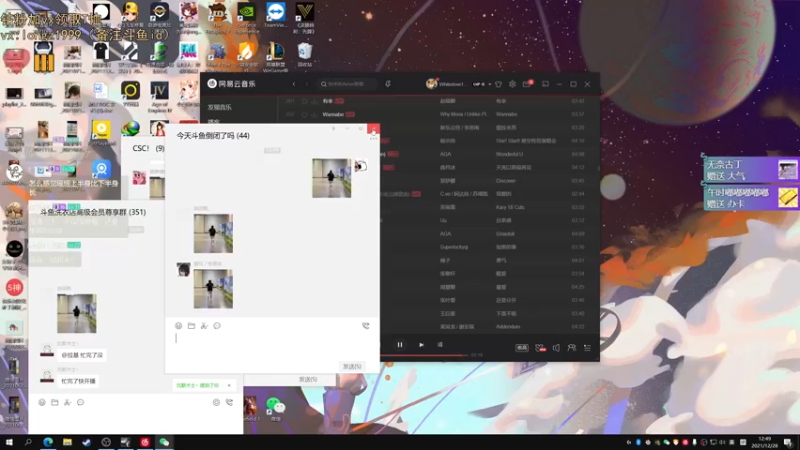Open the lyrics view with the 词 button
800x450 pixels.
pos(440,345)
